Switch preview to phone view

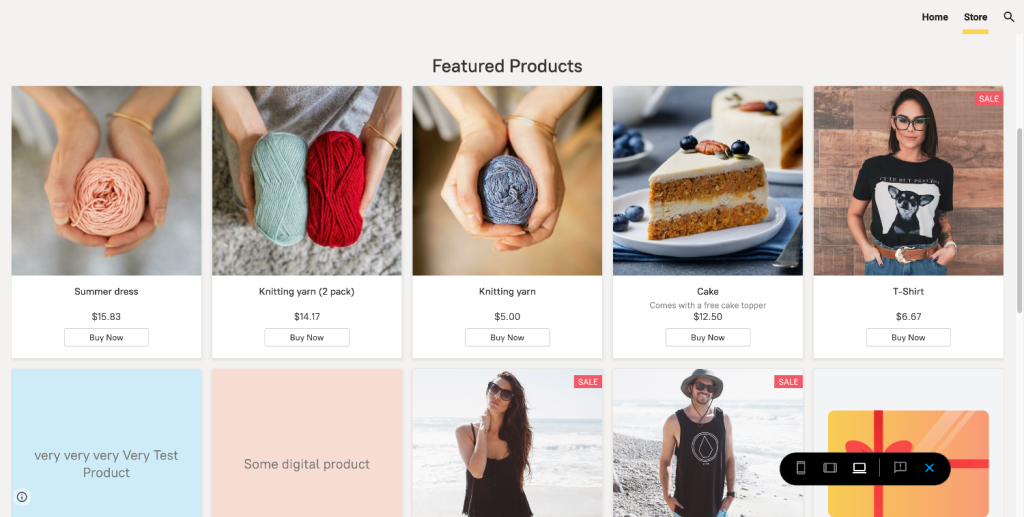(801, 468)
